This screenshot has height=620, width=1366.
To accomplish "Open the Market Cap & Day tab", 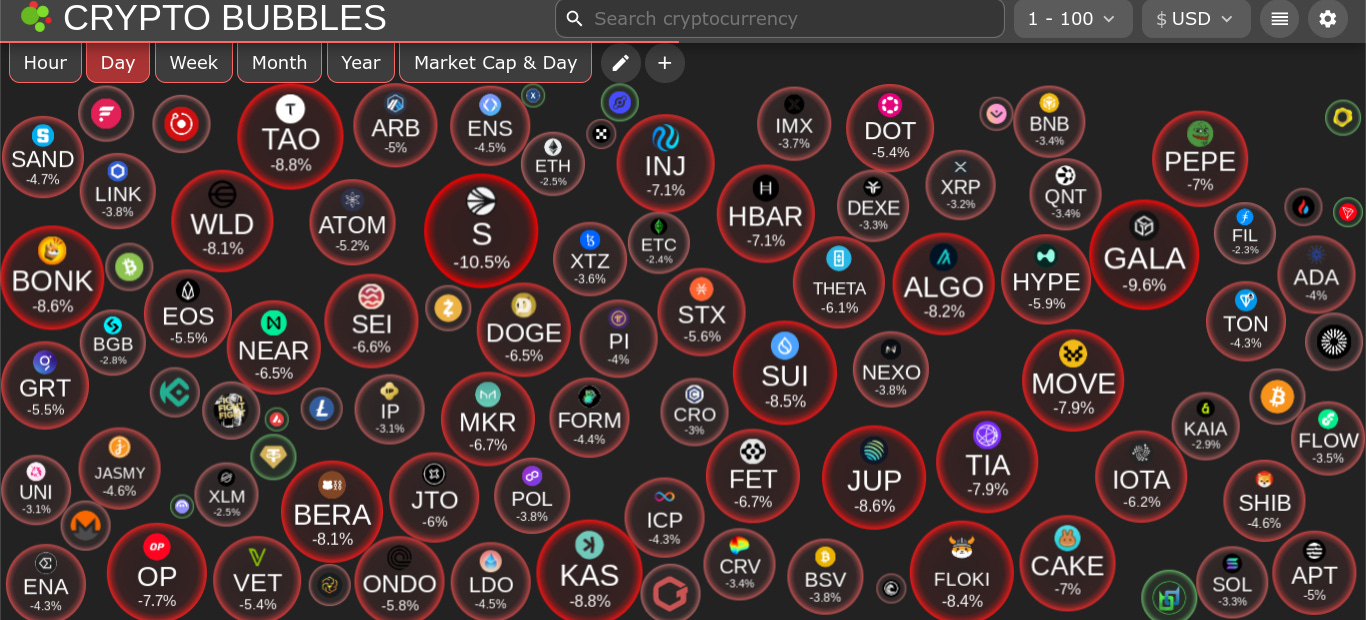I will tap(495, 63).
